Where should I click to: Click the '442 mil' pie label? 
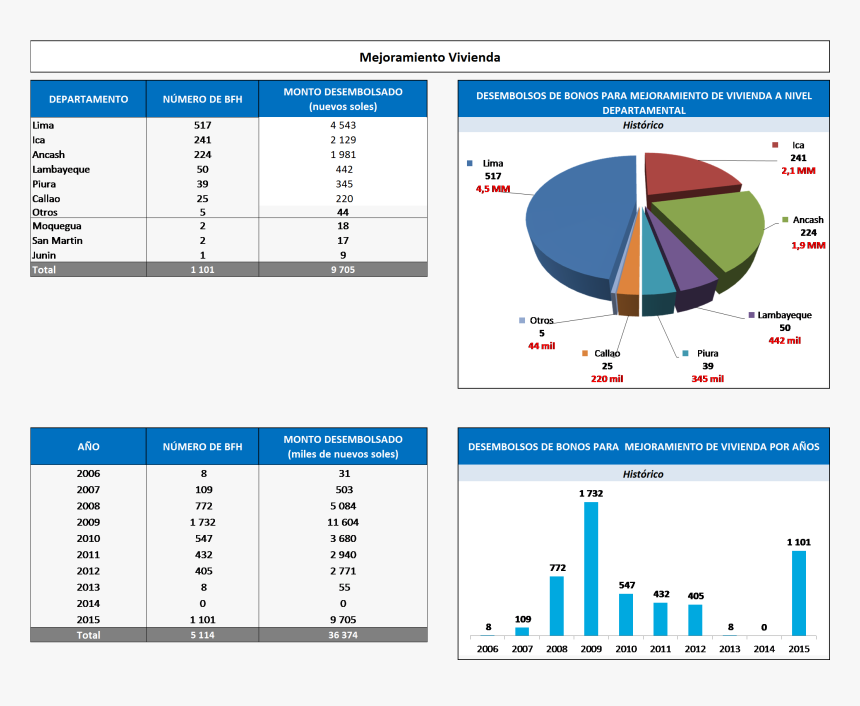(784, 341)
